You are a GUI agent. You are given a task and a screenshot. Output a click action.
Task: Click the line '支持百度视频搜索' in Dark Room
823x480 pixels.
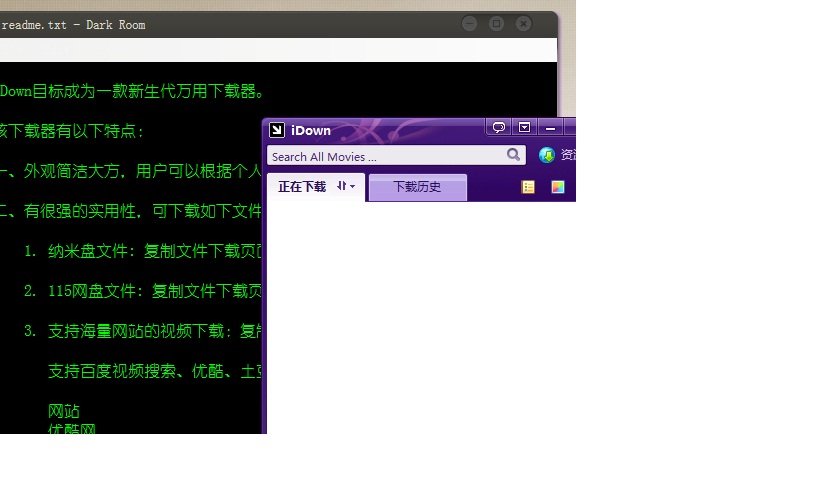coord(155,371)
